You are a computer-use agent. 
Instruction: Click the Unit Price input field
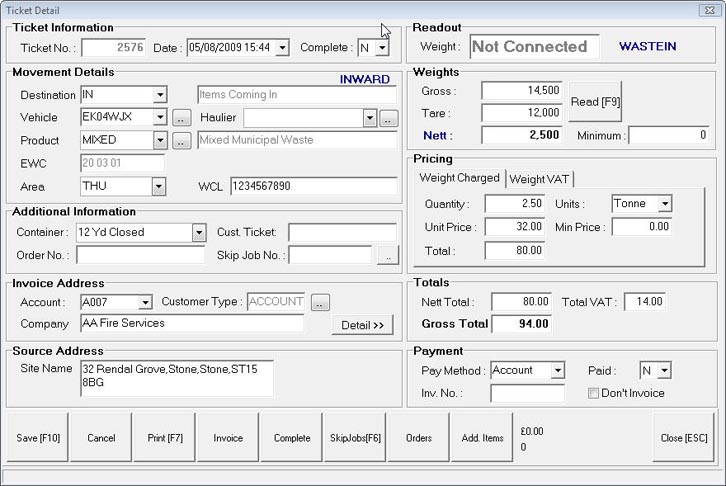pyautogui.click(x=513, y=227)
